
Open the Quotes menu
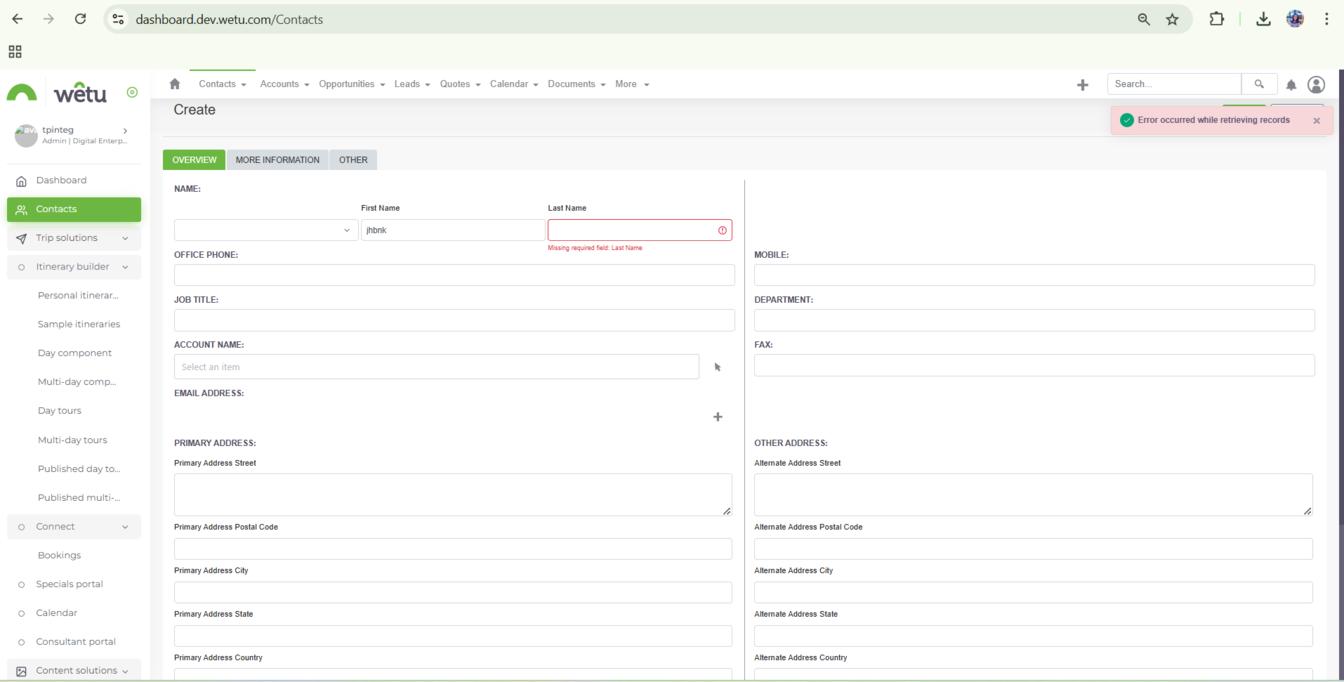tap(459, 84)
